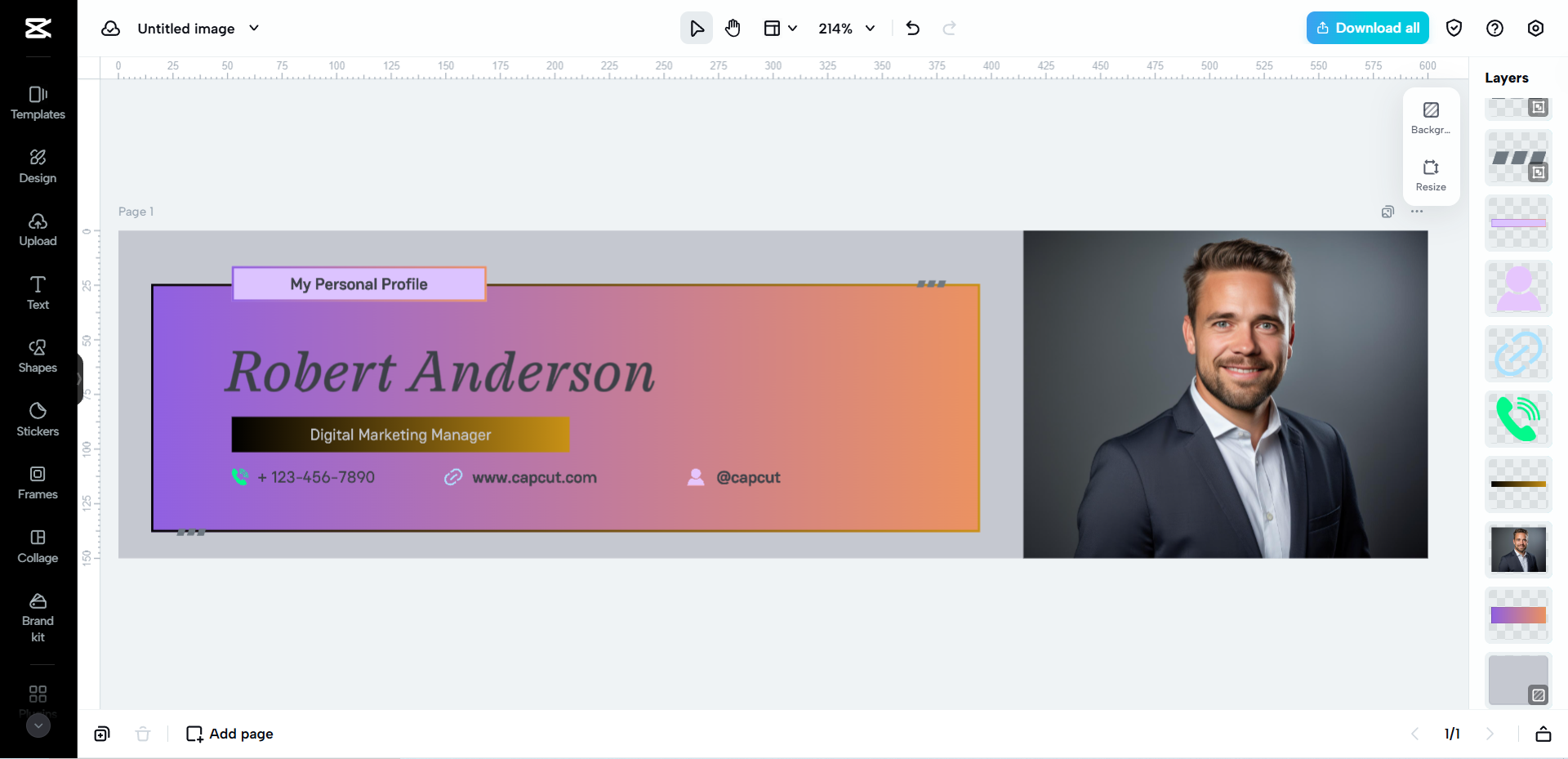The height and width of the screenshot is (759, 1568).
Task: Switch to the Stickers panel
Action: coord(38,419)
